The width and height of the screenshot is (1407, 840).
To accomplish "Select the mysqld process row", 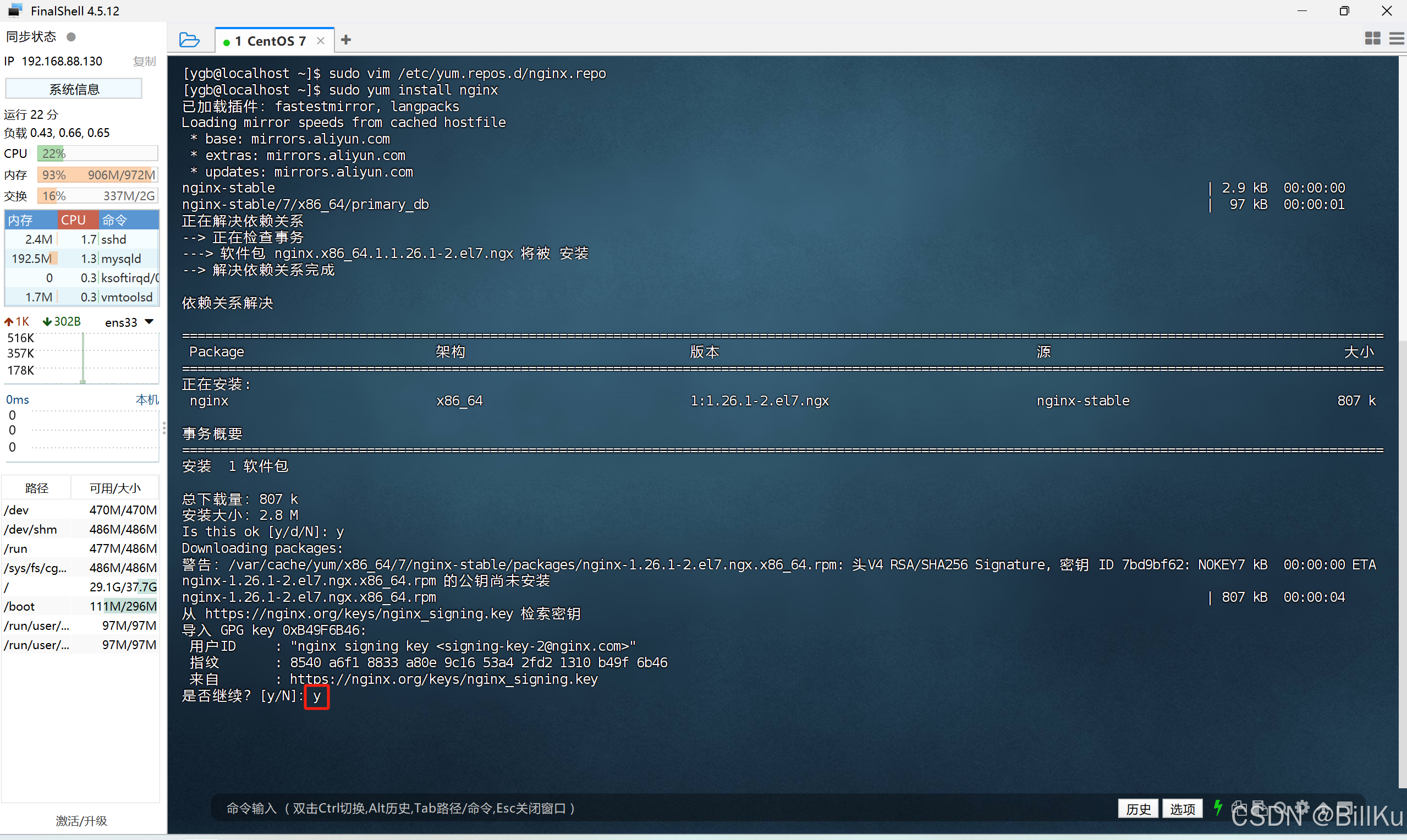I will [x=82, y=259].
